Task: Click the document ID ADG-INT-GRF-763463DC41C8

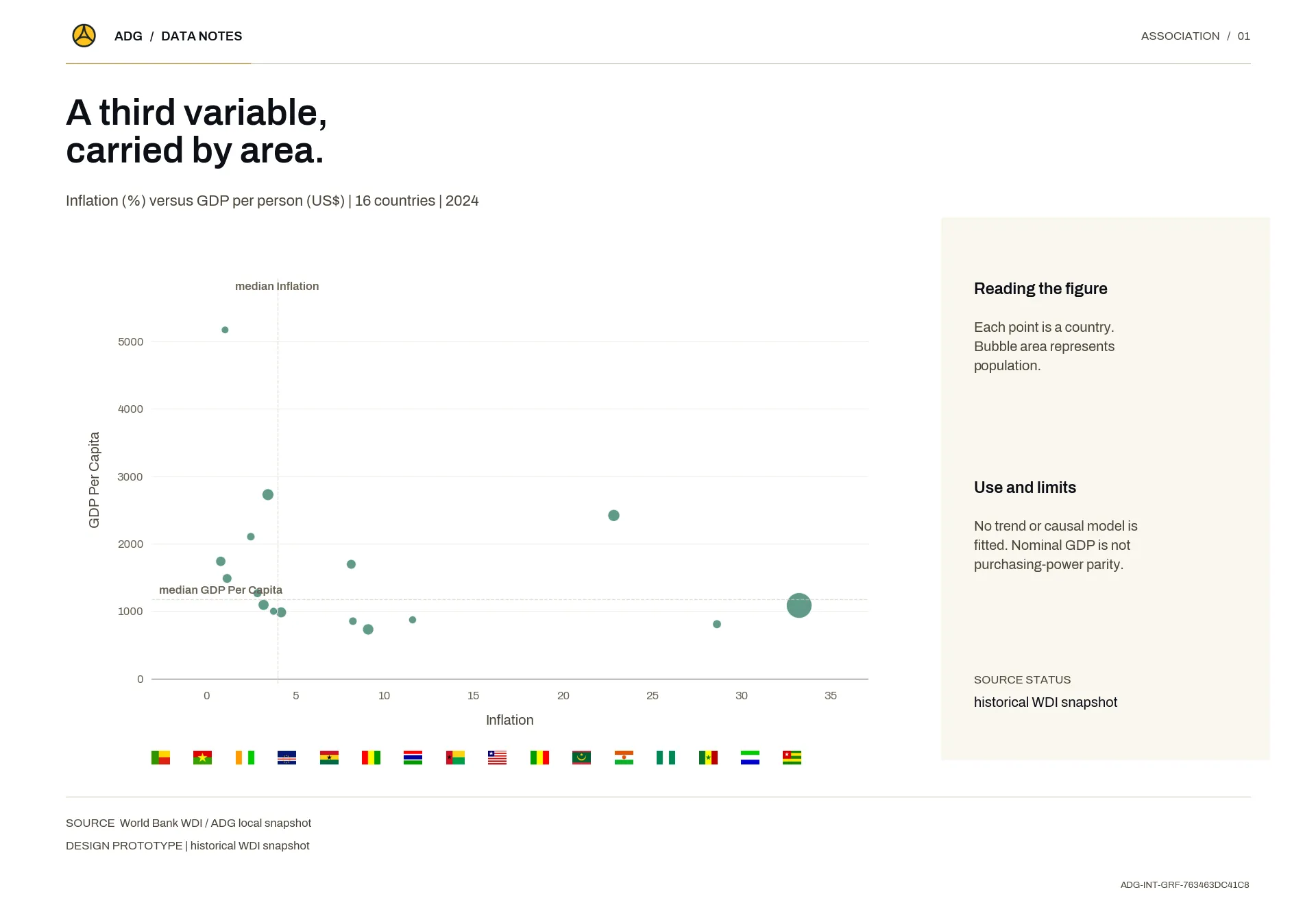Action: click(x=1184, y=885)
